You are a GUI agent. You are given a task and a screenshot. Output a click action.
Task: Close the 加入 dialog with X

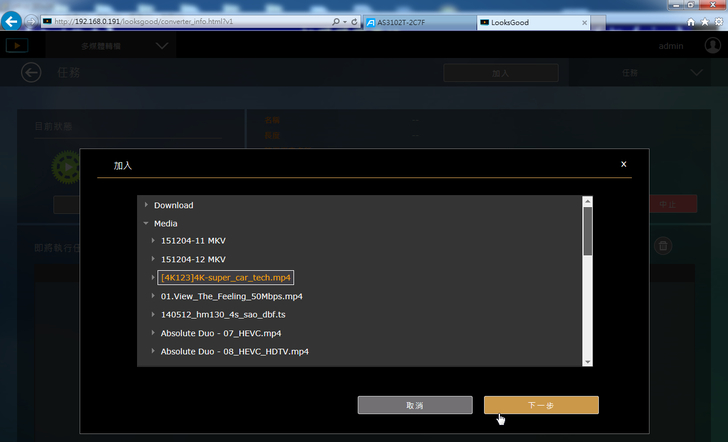tap(624, 164)
